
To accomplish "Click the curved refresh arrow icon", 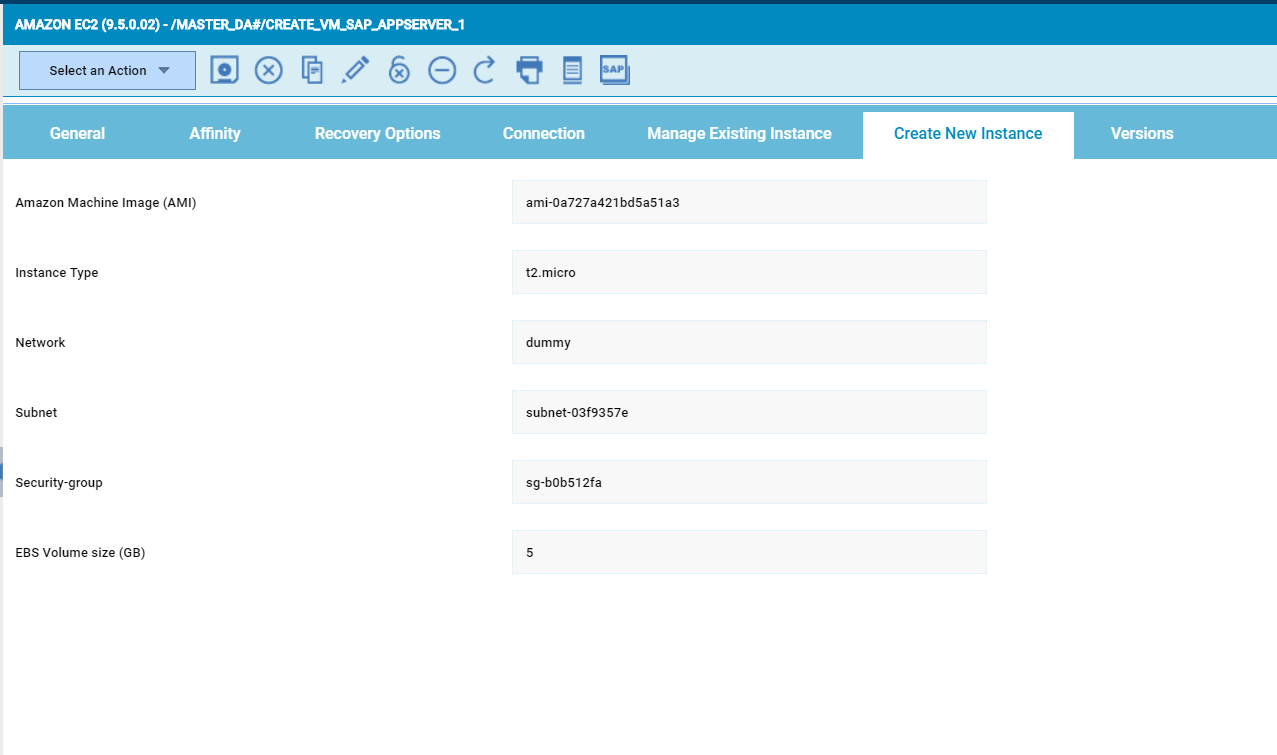I will point(485,70).
